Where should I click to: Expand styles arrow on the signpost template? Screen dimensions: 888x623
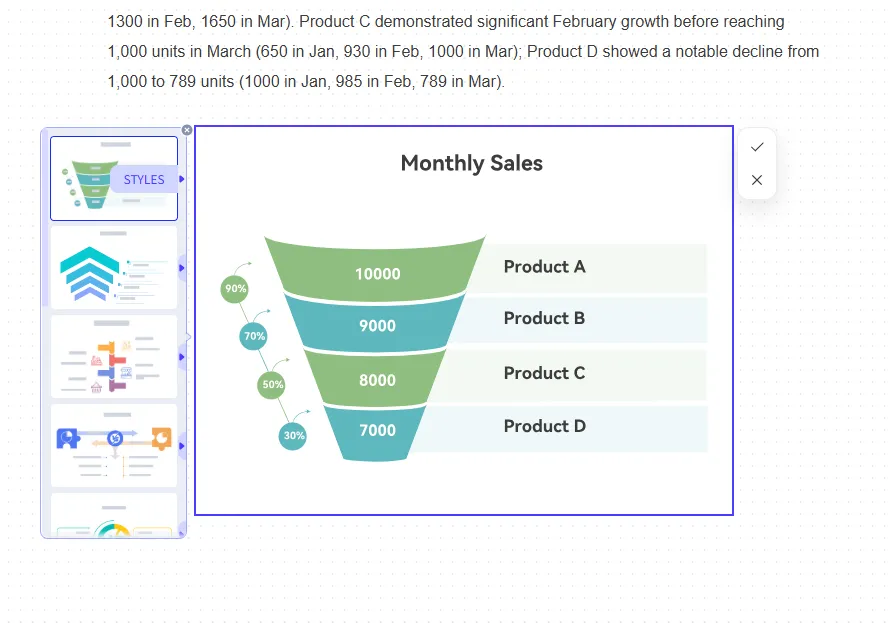[182, 357]
